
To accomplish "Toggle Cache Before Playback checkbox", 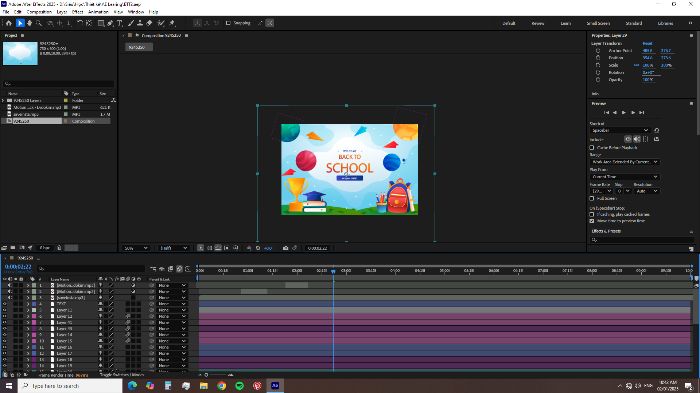I will [x=592, y=147].
